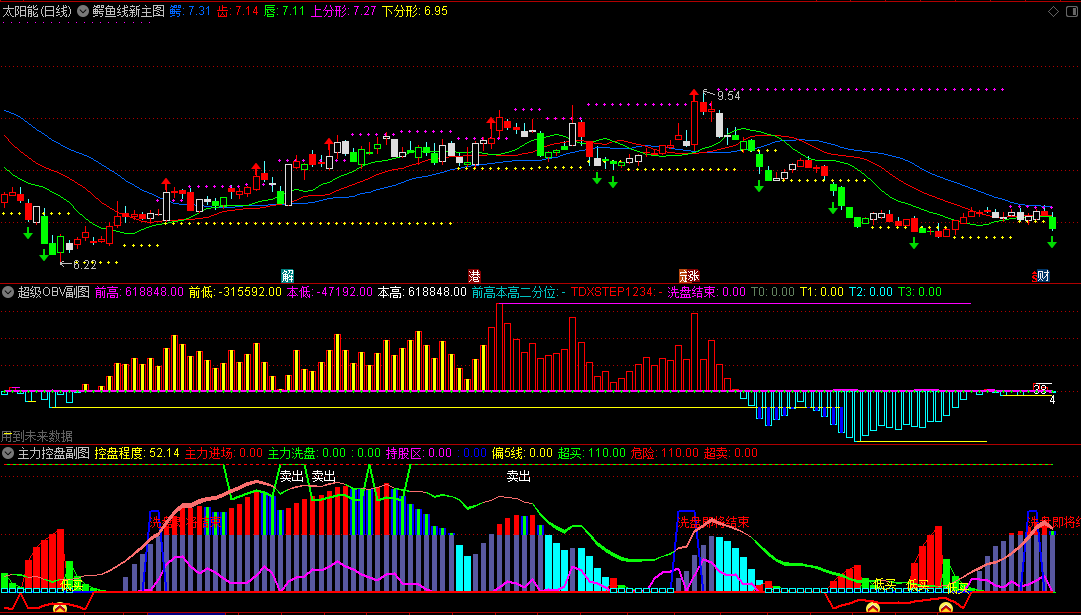Click the 6.22 low price label
Screen dimensions: 1081x615
(84, 265)
